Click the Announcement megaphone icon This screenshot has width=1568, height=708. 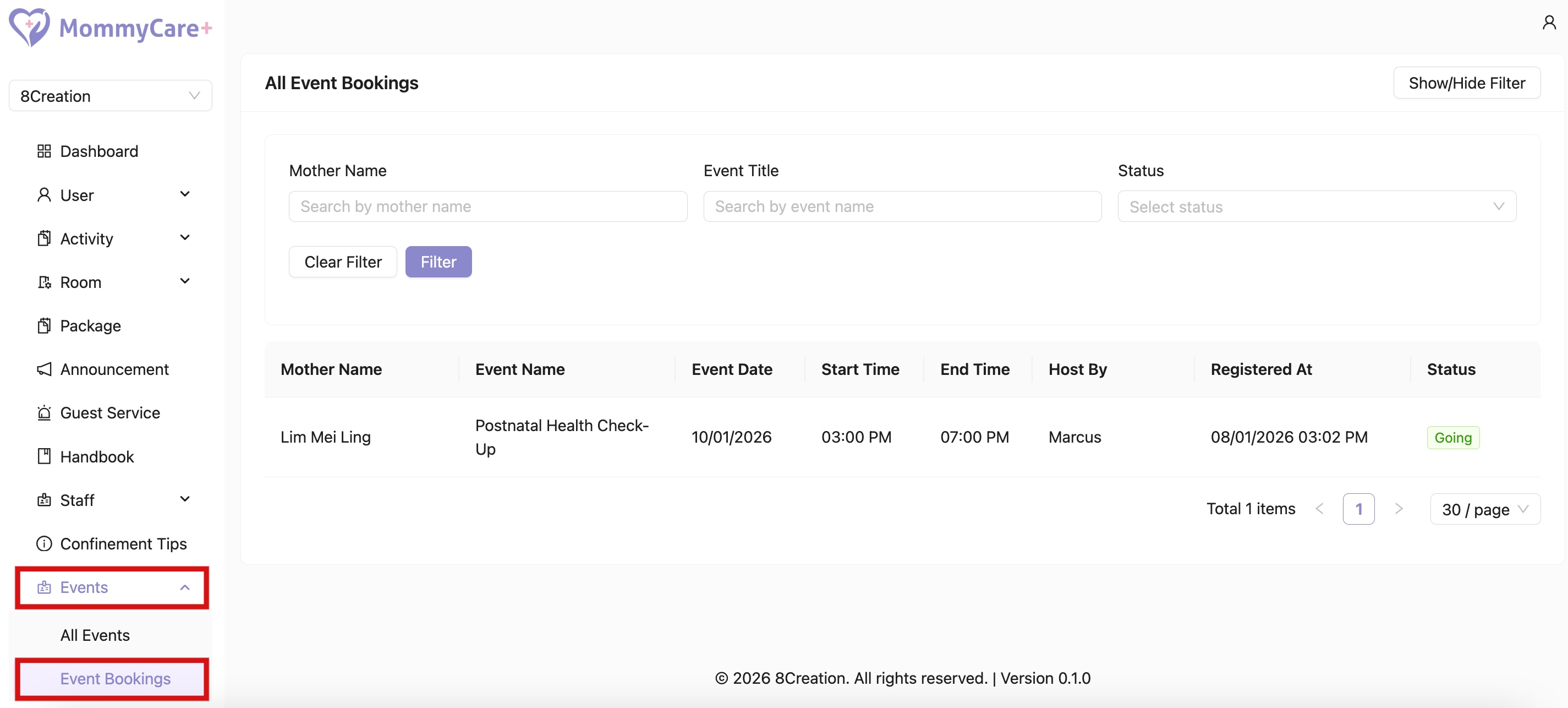point(43,369)
